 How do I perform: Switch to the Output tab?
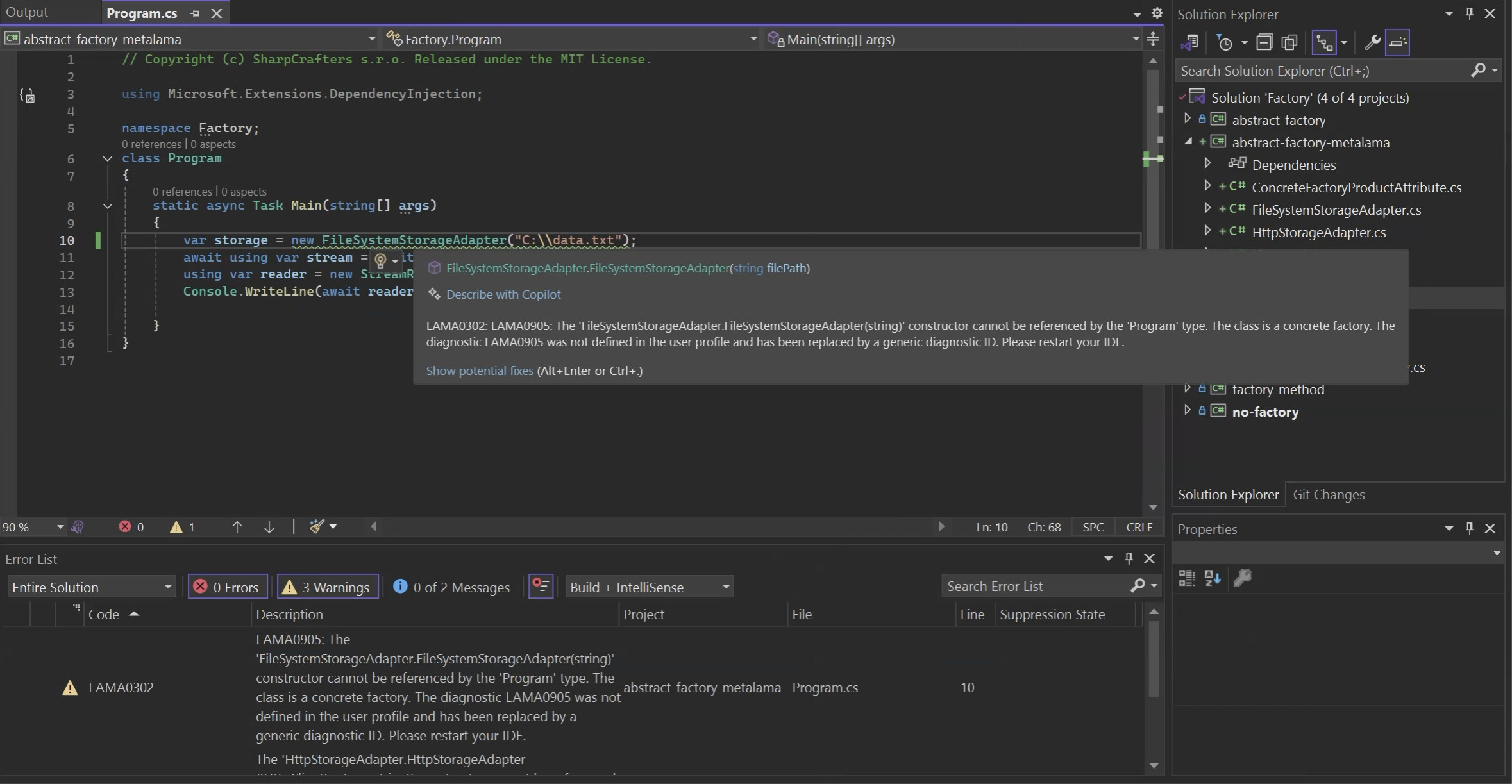point(26,12)
